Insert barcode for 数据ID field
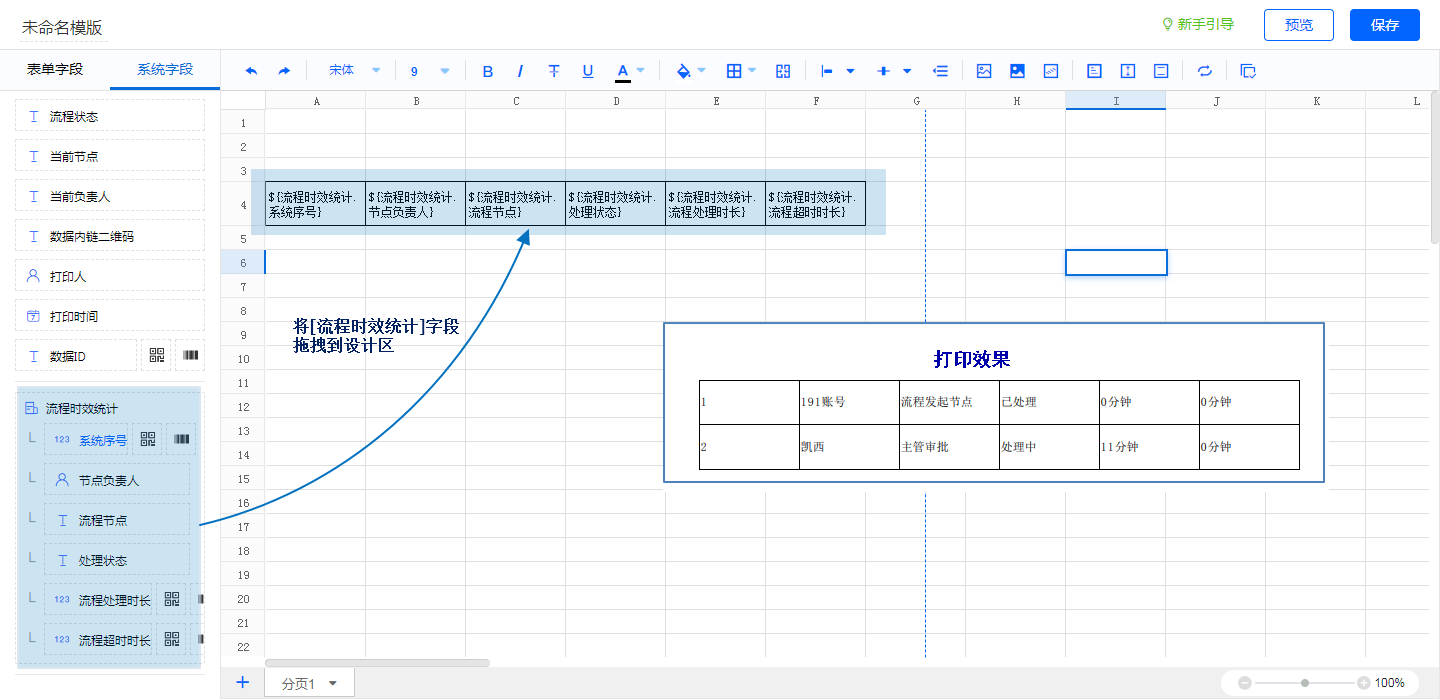Viewport: 1440px width, 700px height. pyautogui.click(x=189, y=356)
